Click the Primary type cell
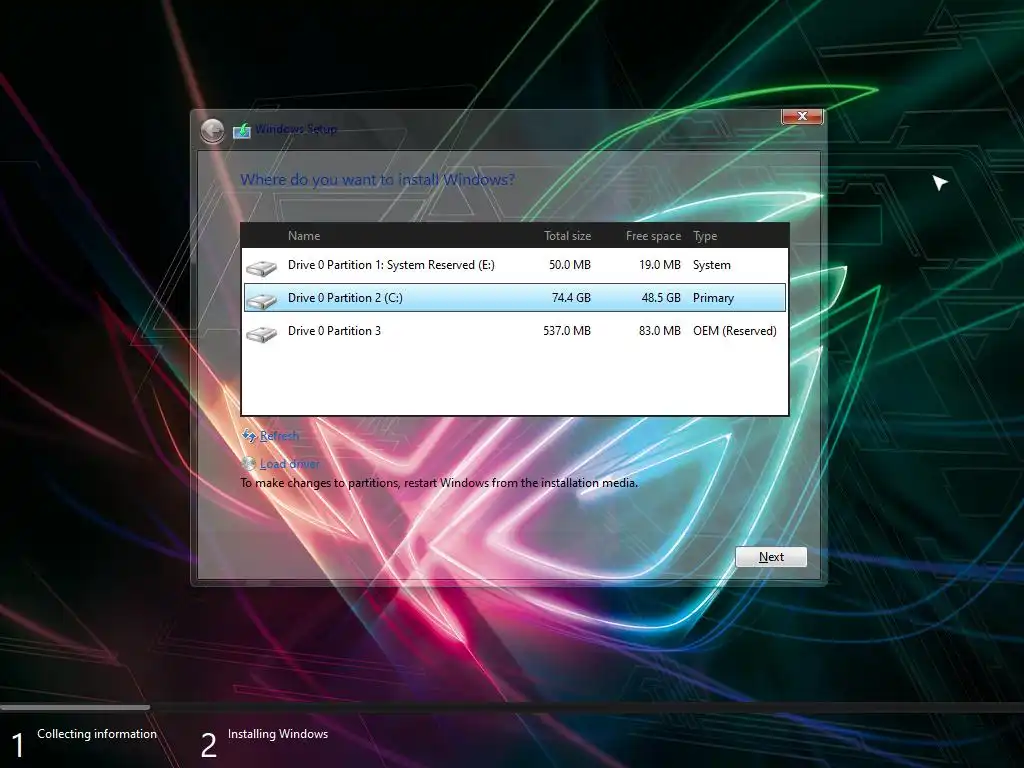 [x=713, y=298]
